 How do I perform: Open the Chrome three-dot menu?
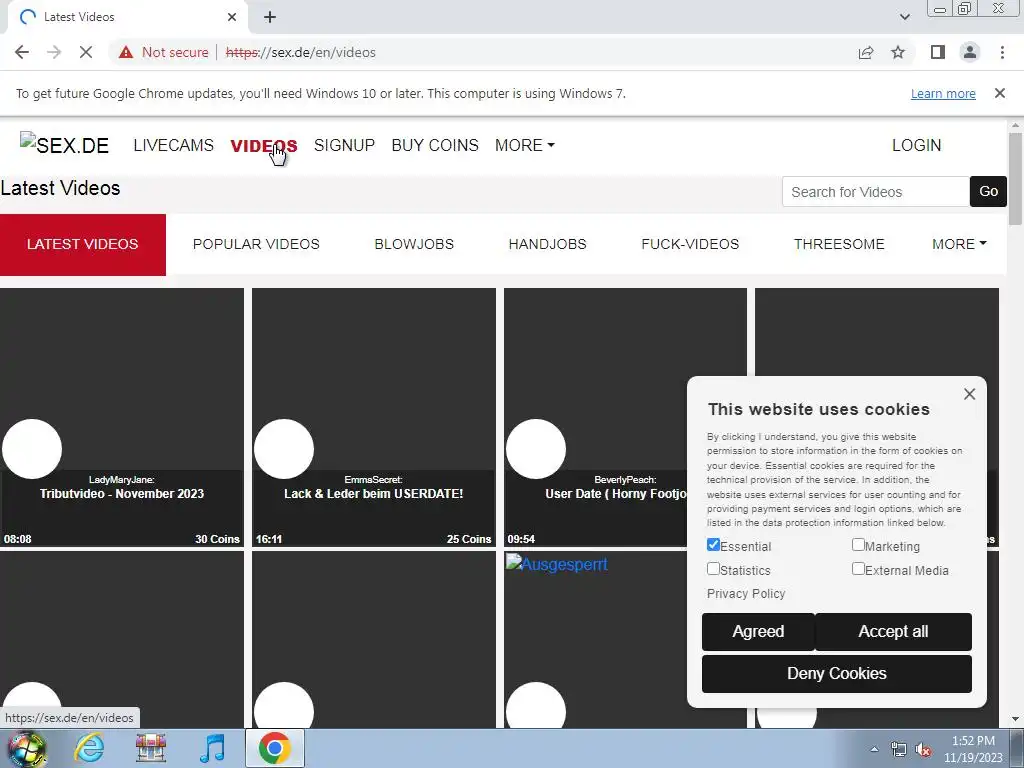click(1002, 52)
